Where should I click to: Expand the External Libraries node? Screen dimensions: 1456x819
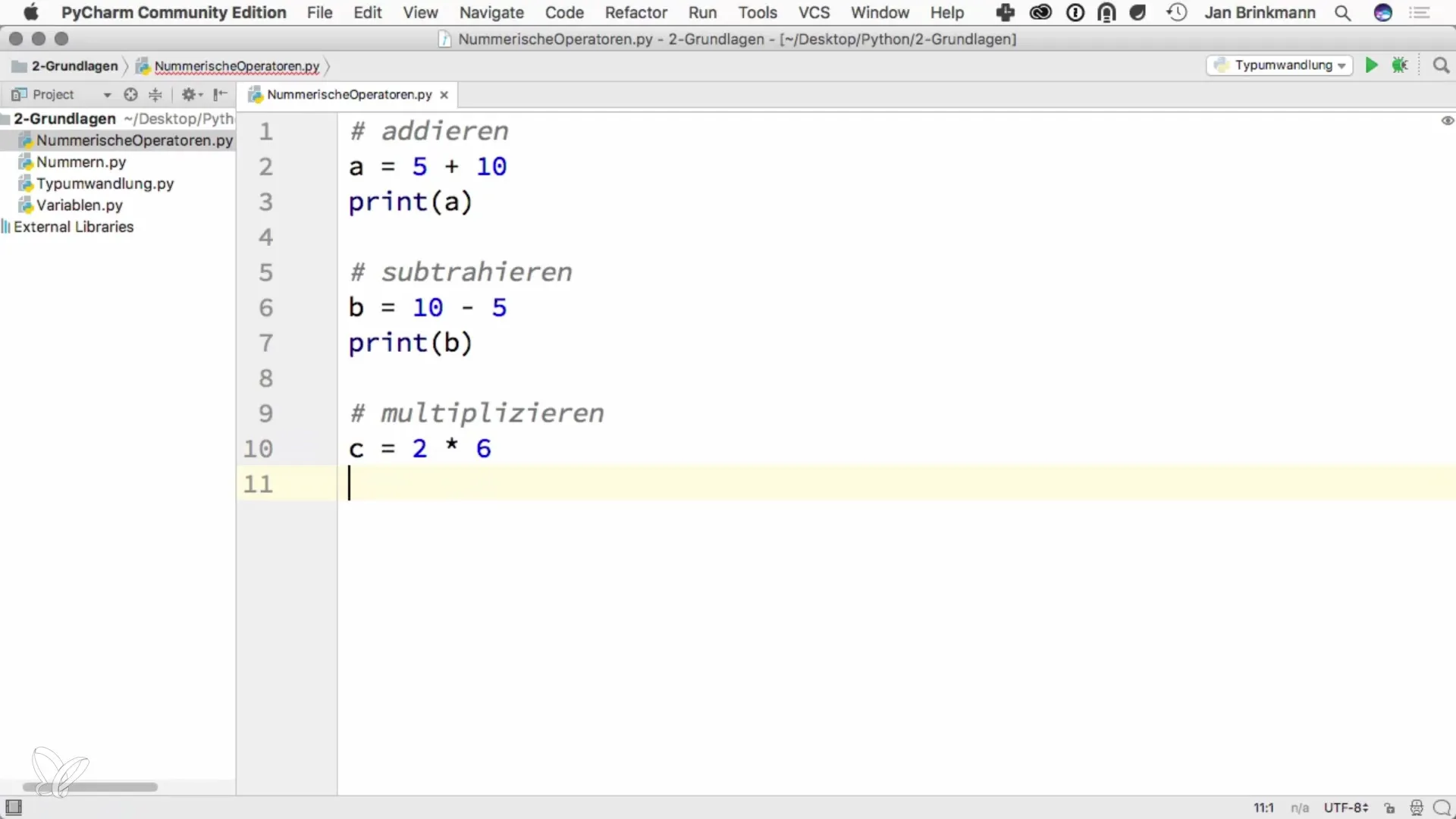tap(74, 227)
